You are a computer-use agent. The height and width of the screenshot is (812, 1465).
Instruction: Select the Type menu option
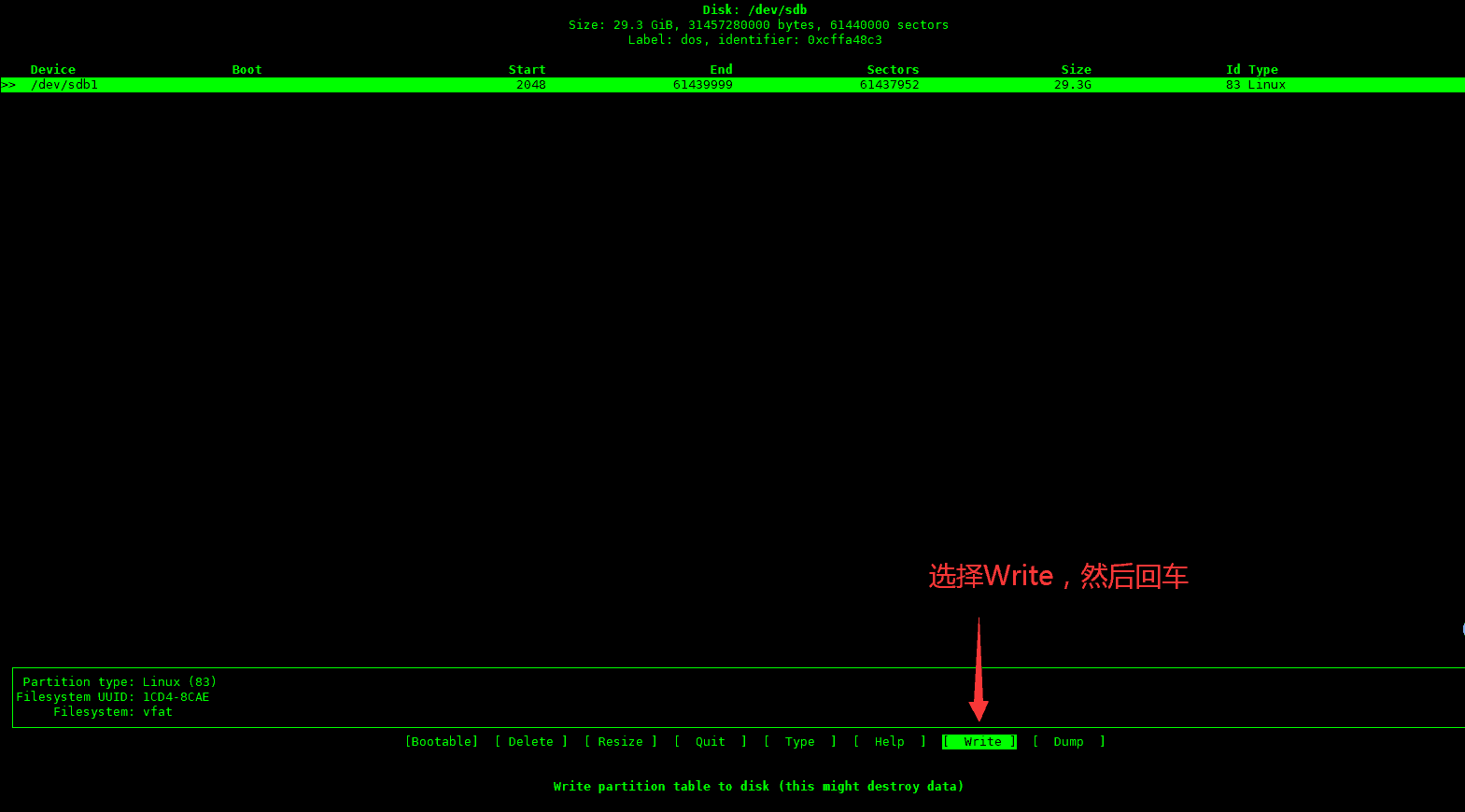[x=800, y=742]
